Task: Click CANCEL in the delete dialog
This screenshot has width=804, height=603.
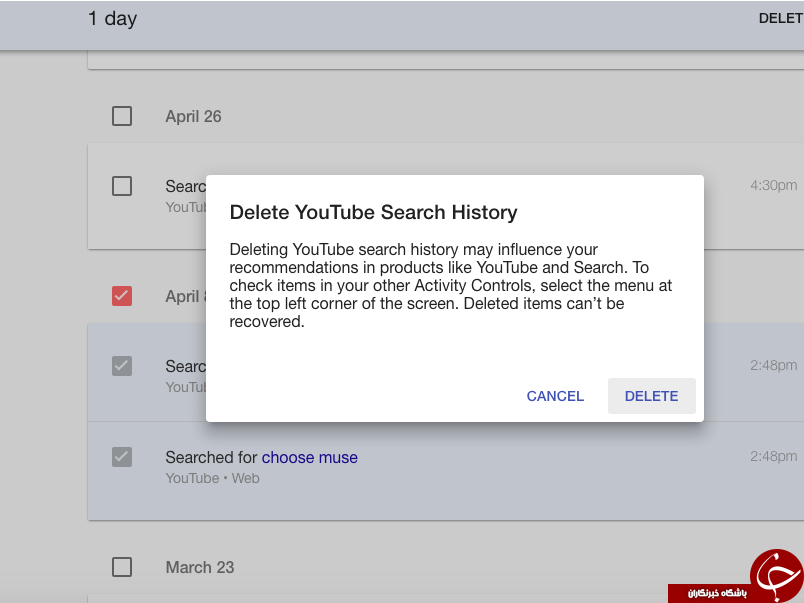Action: [x=555, y=396]
